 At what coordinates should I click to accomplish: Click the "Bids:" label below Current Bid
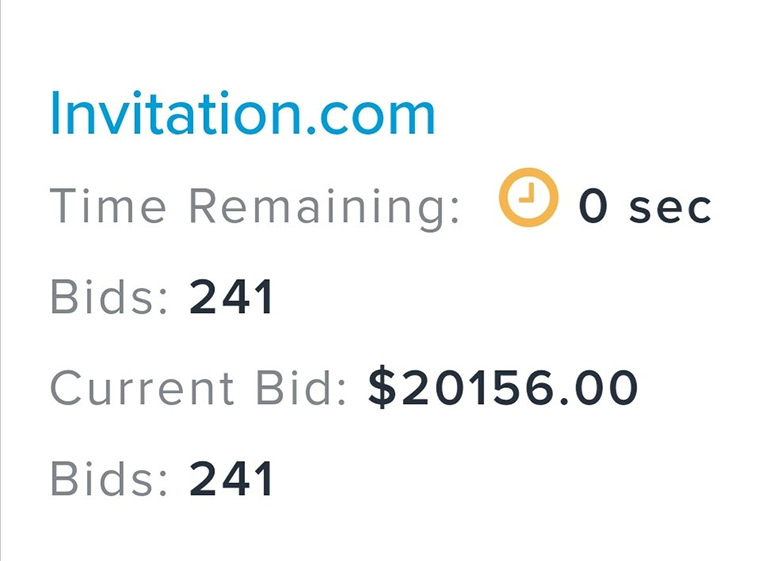pos(109,478)
